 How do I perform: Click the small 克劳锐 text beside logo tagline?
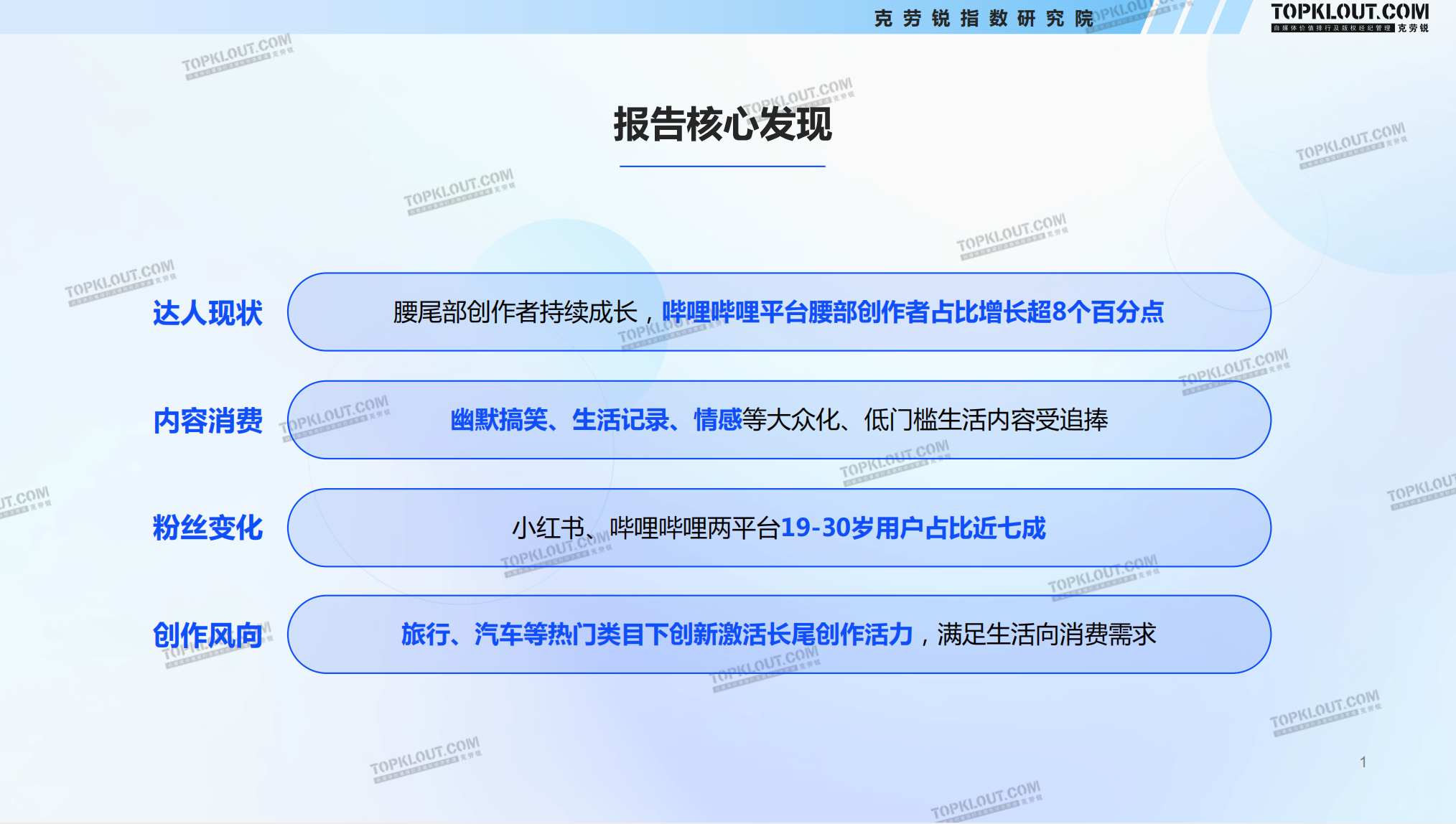(x=1413, y=29)
